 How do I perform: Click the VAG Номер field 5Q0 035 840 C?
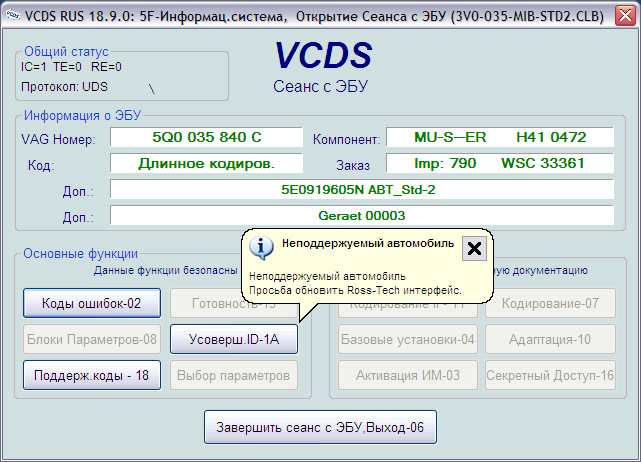click(206, 137)
